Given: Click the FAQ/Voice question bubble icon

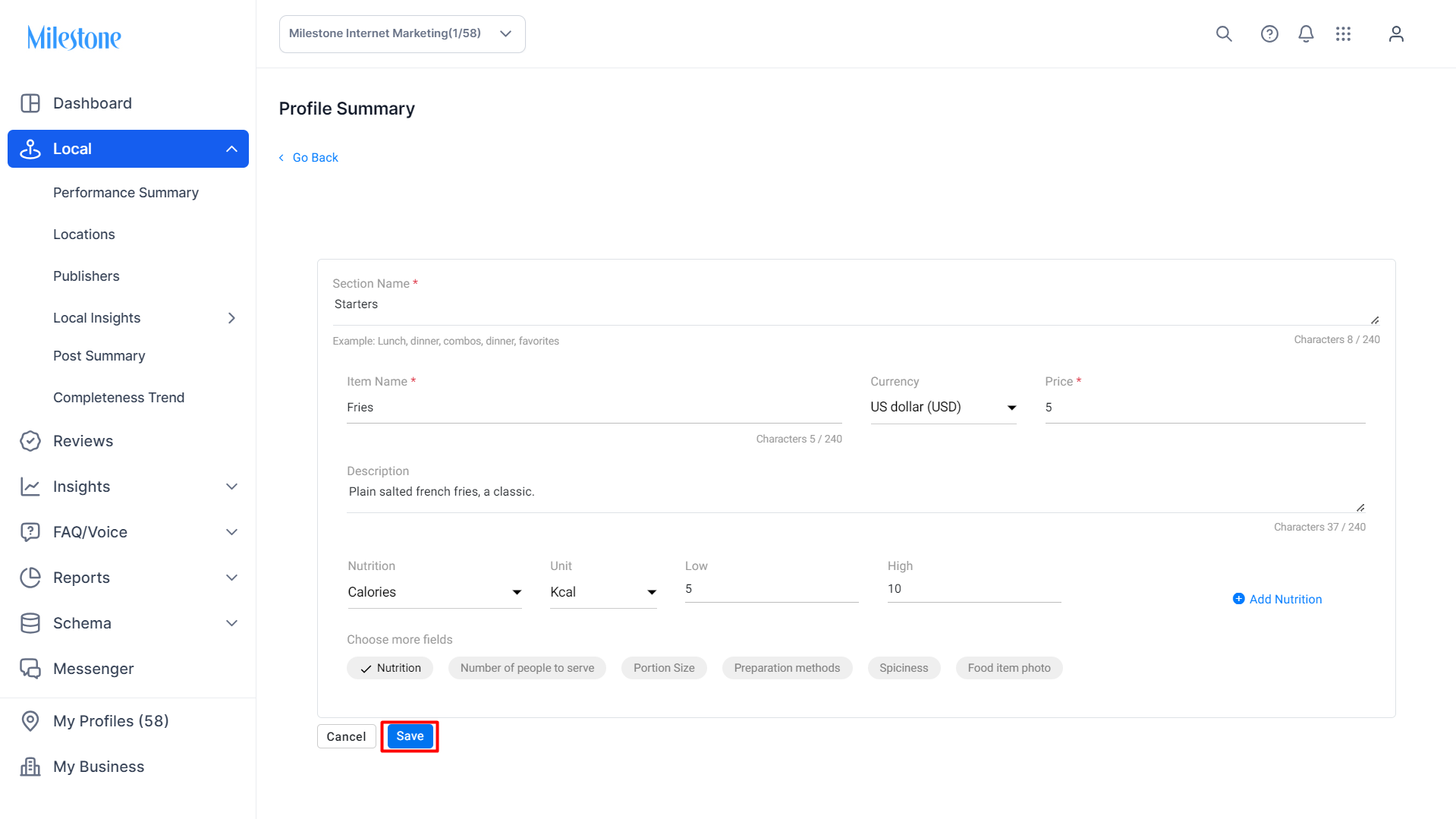Looking at the screenshot, I should tap(30, 532).
